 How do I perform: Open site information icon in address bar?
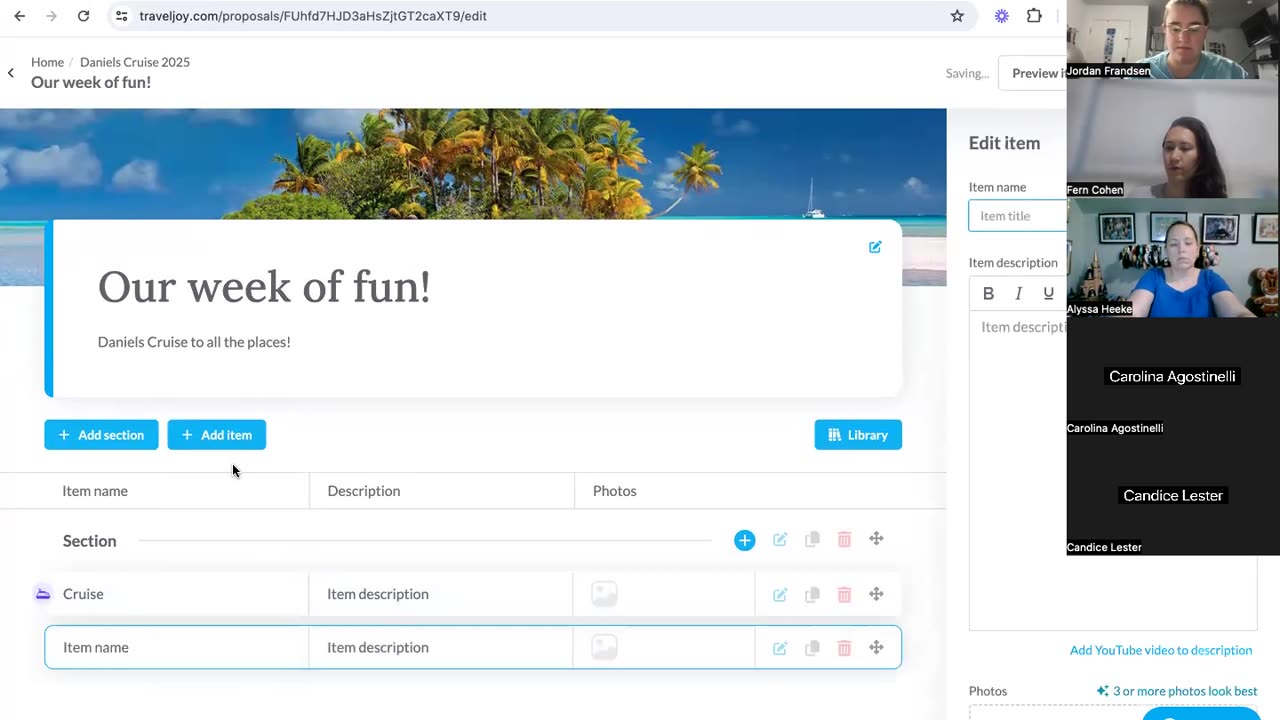pos(121,16)
